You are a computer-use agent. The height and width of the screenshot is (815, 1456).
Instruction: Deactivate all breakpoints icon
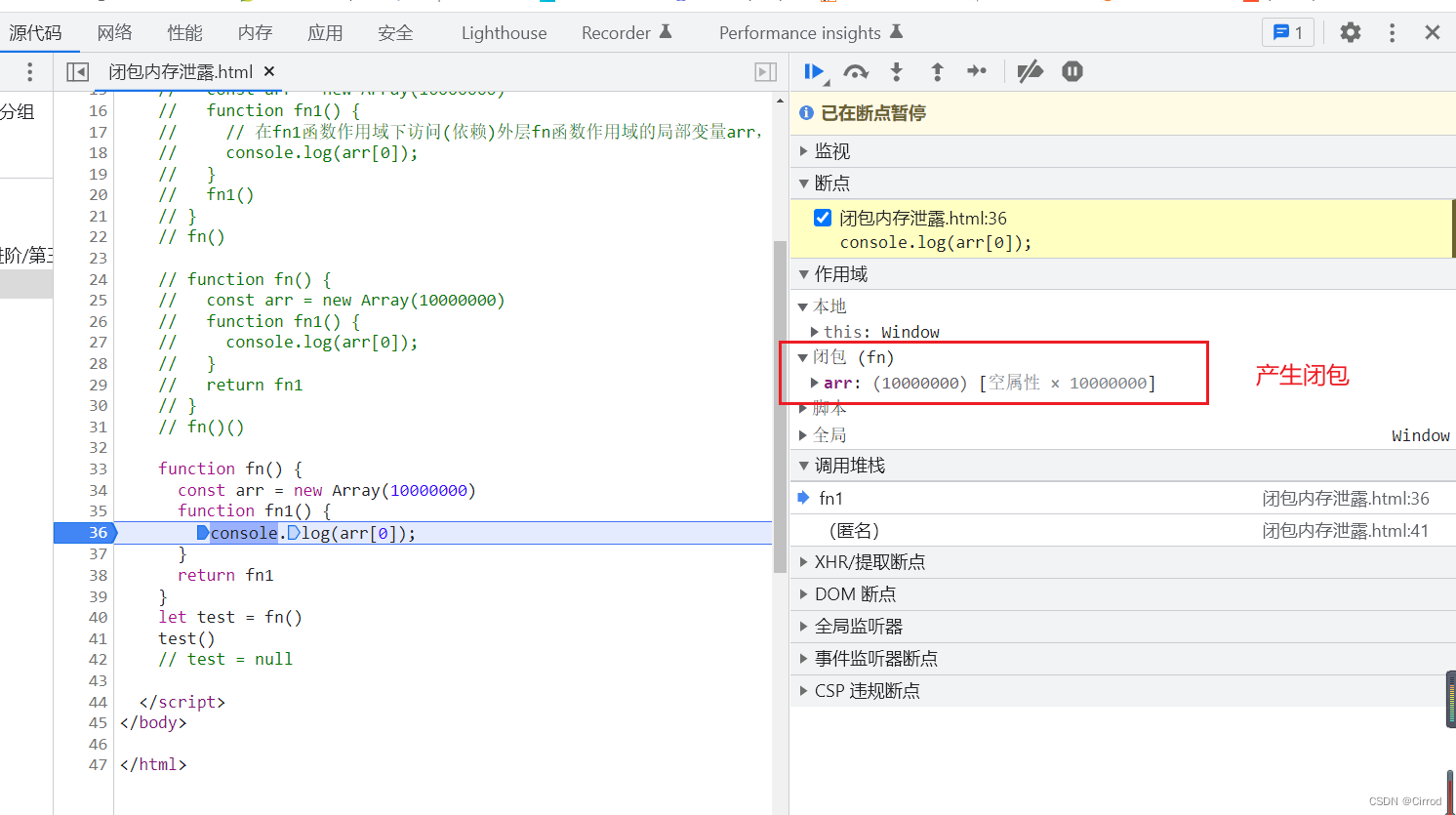point(1030,71)
